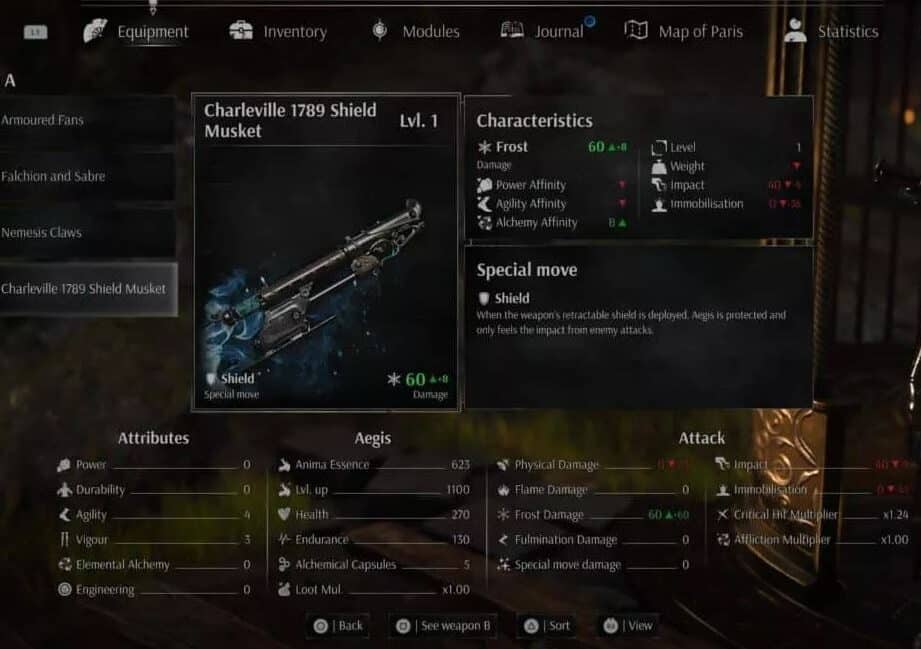
Task: Click the Back button
Action: [x=338, y=626]
